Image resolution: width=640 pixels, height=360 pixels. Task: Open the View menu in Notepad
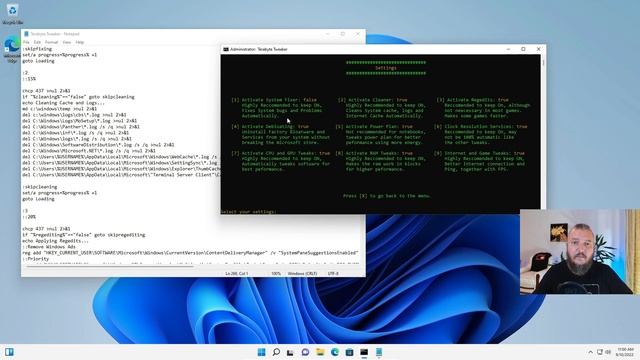(67, 42)
